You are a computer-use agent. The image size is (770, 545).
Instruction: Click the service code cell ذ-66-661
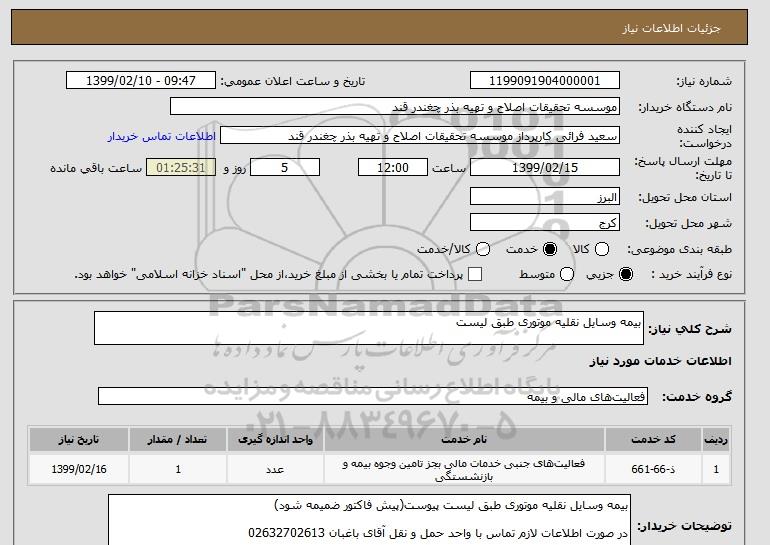pos(653,469)
